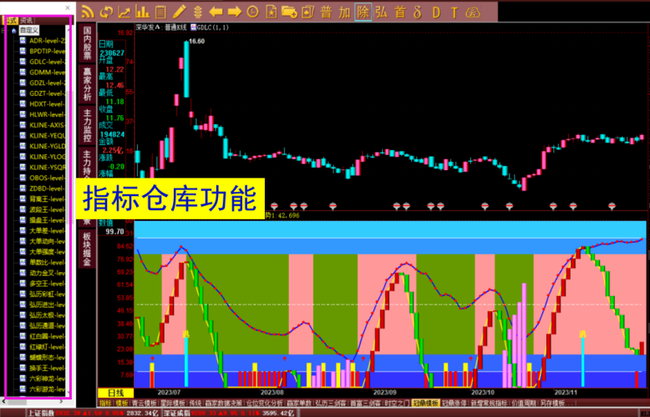Click the 日线 period button
This screenshot has height=417, width=650.
coord(116,393)
